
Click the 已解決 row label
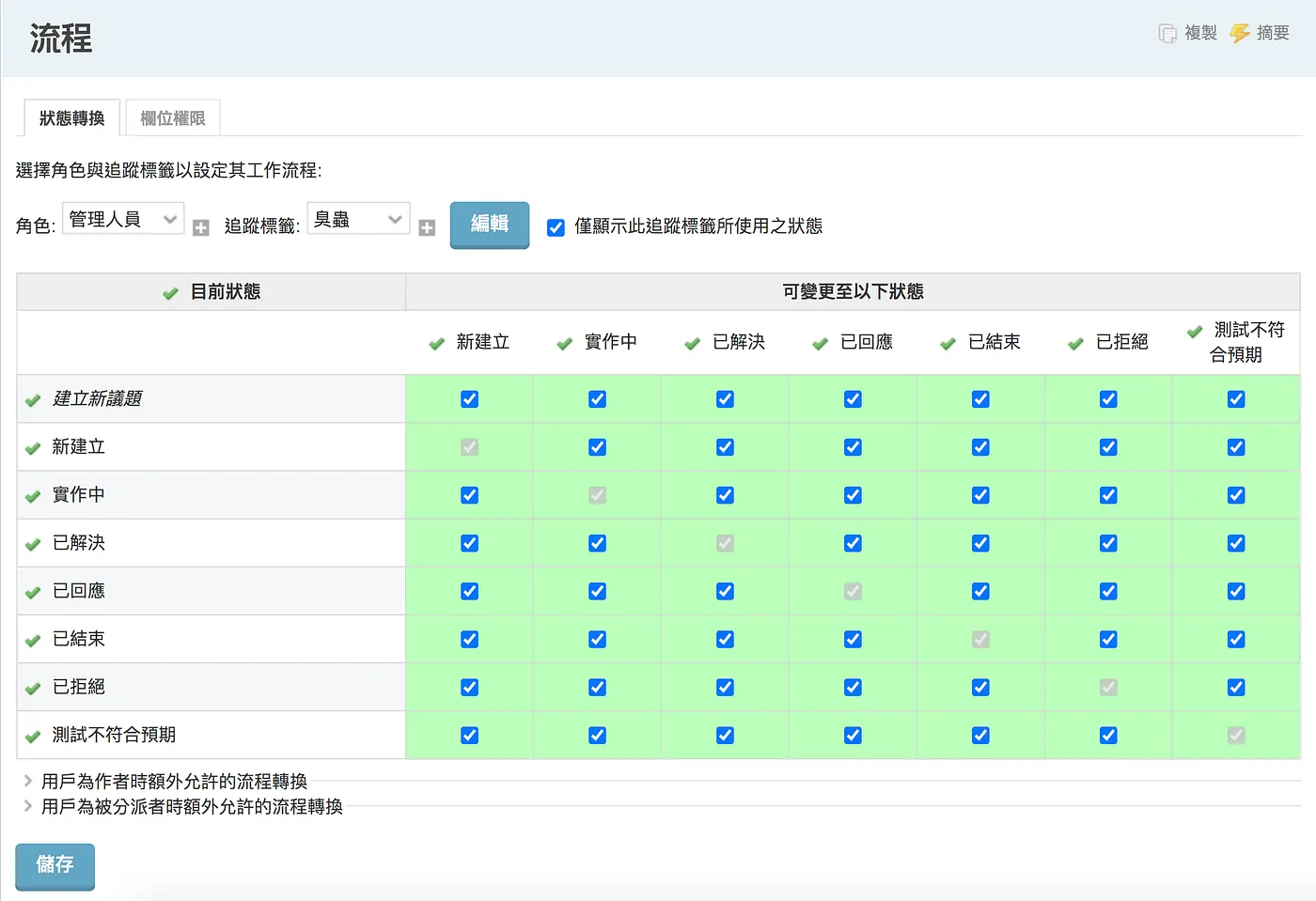click(79, 543)
